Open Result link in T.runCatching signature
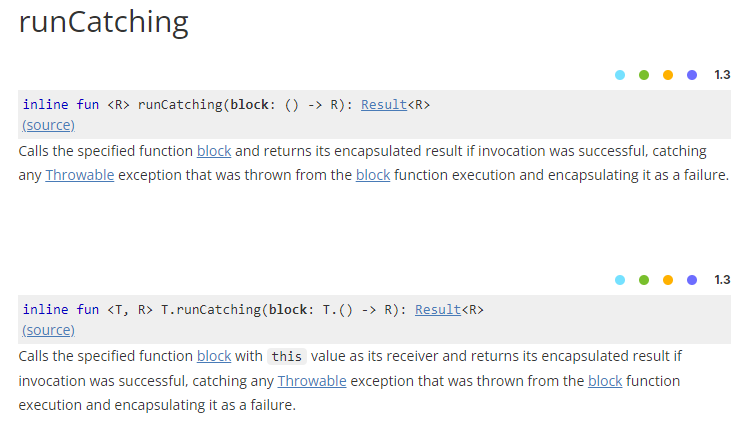 438,310
